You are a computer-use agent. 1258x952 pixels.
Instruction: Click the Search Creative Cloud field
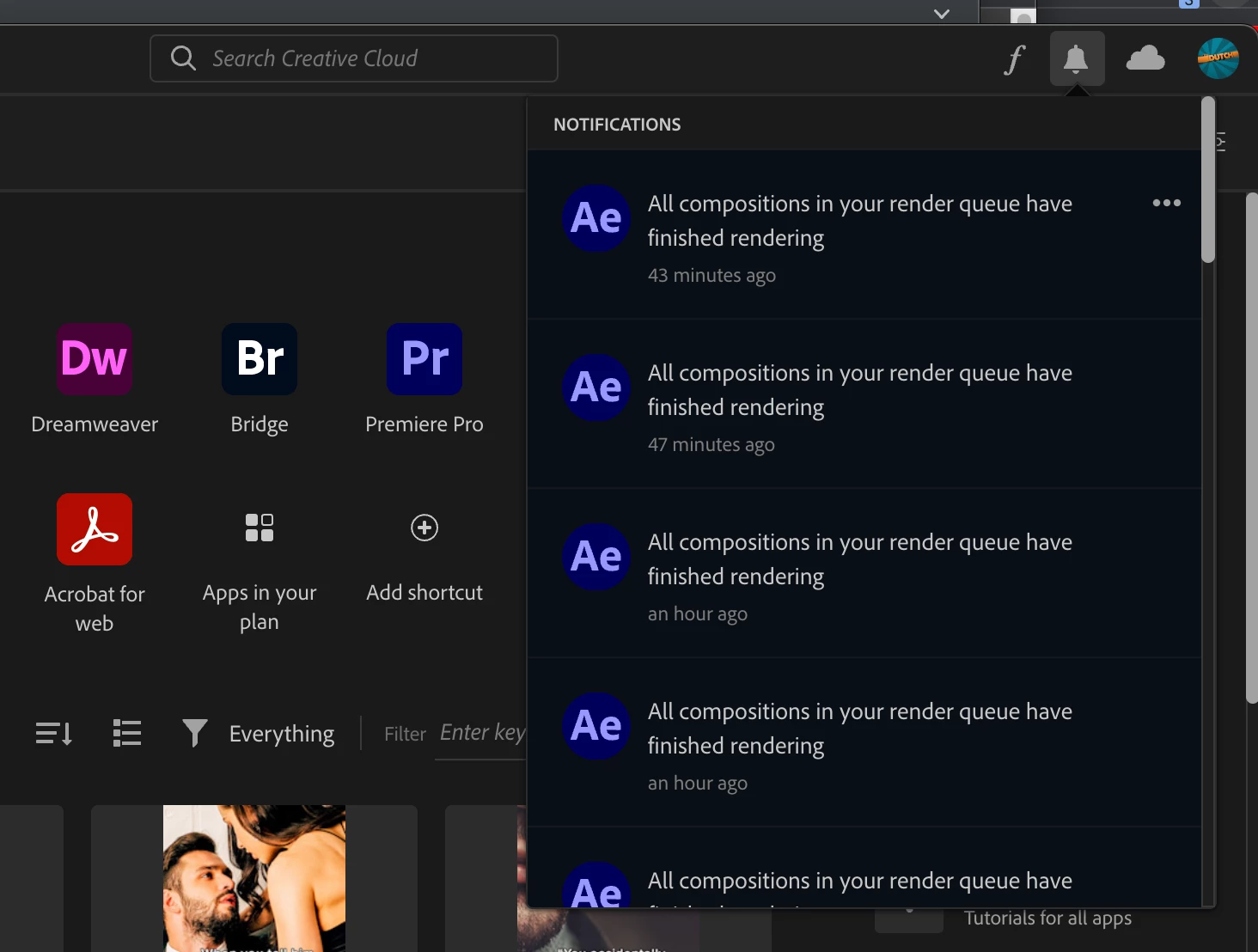(x=354, y=58)
